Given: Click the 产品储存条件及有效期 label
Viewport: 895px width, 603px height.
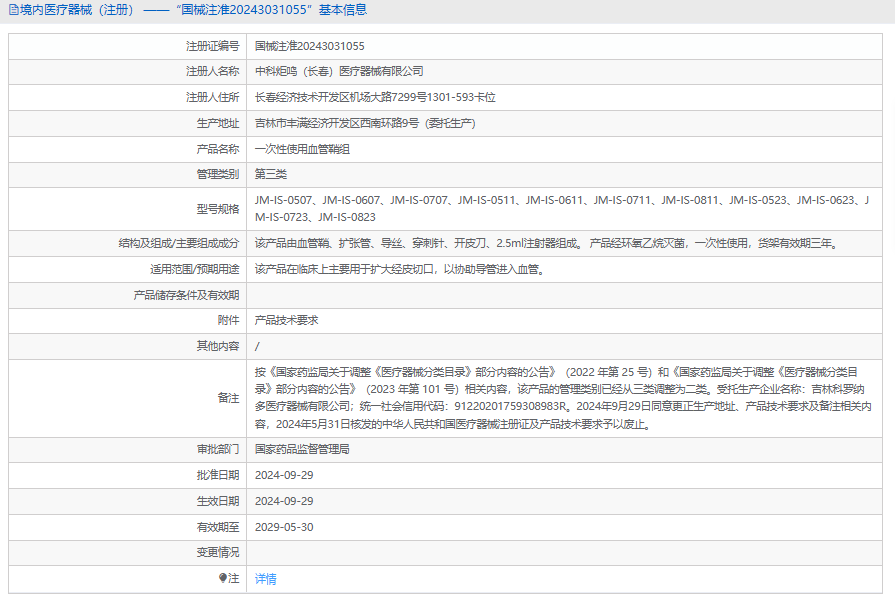Looking at the screenshot, I should click(x=186, y=295).
